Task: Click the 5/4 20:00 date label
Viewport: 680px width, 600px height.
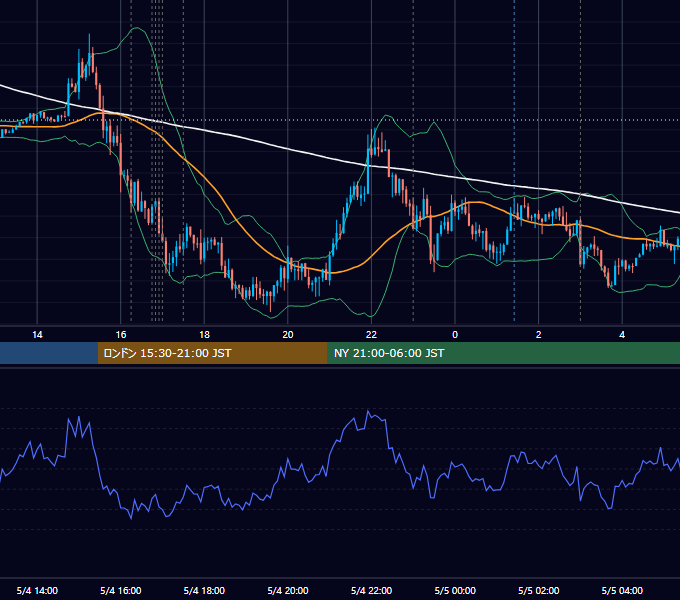Action: coord(288,591)
